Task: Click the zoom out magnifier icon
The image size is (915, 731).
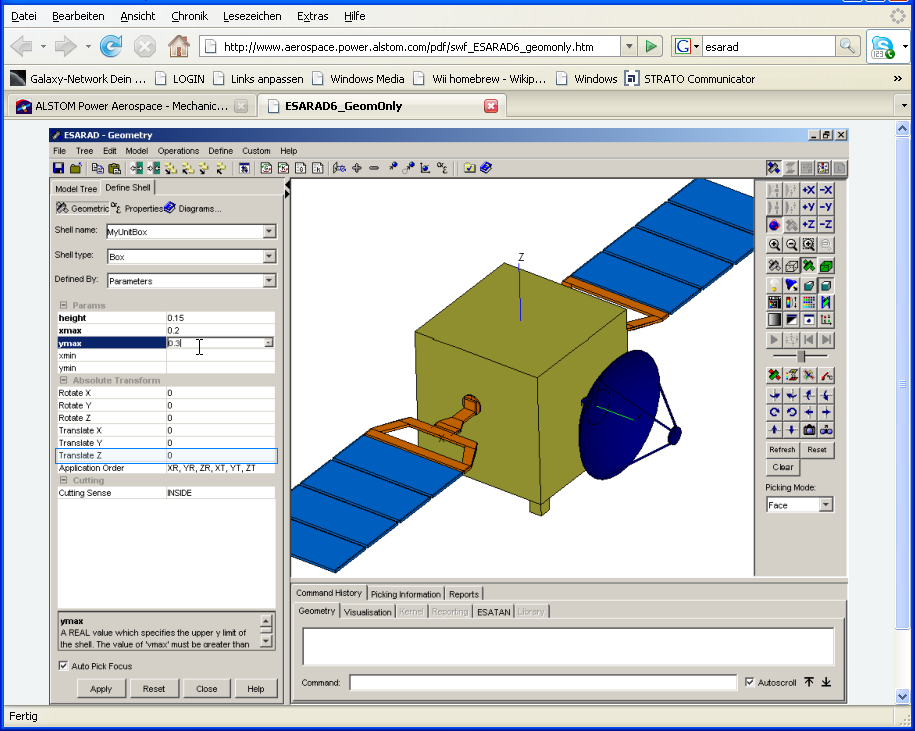Action: point(791,244)
